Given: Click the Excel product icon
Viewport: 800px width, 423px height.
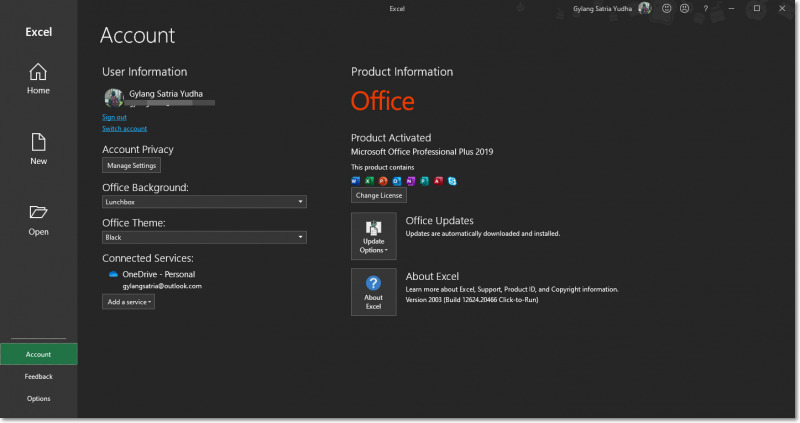Looking at the screenshot, I should (369, 181).
